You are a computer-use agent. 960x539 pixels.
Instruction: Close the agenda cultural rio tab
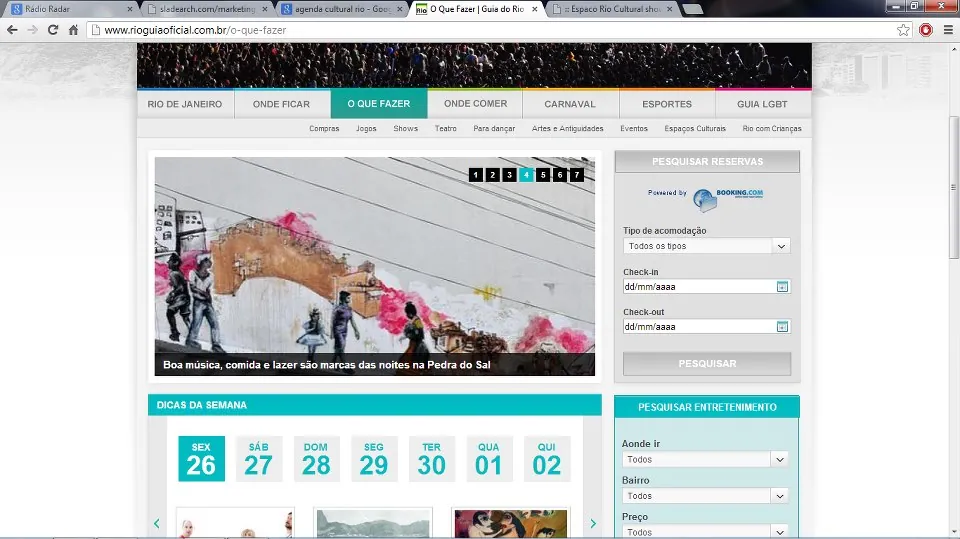400,9
